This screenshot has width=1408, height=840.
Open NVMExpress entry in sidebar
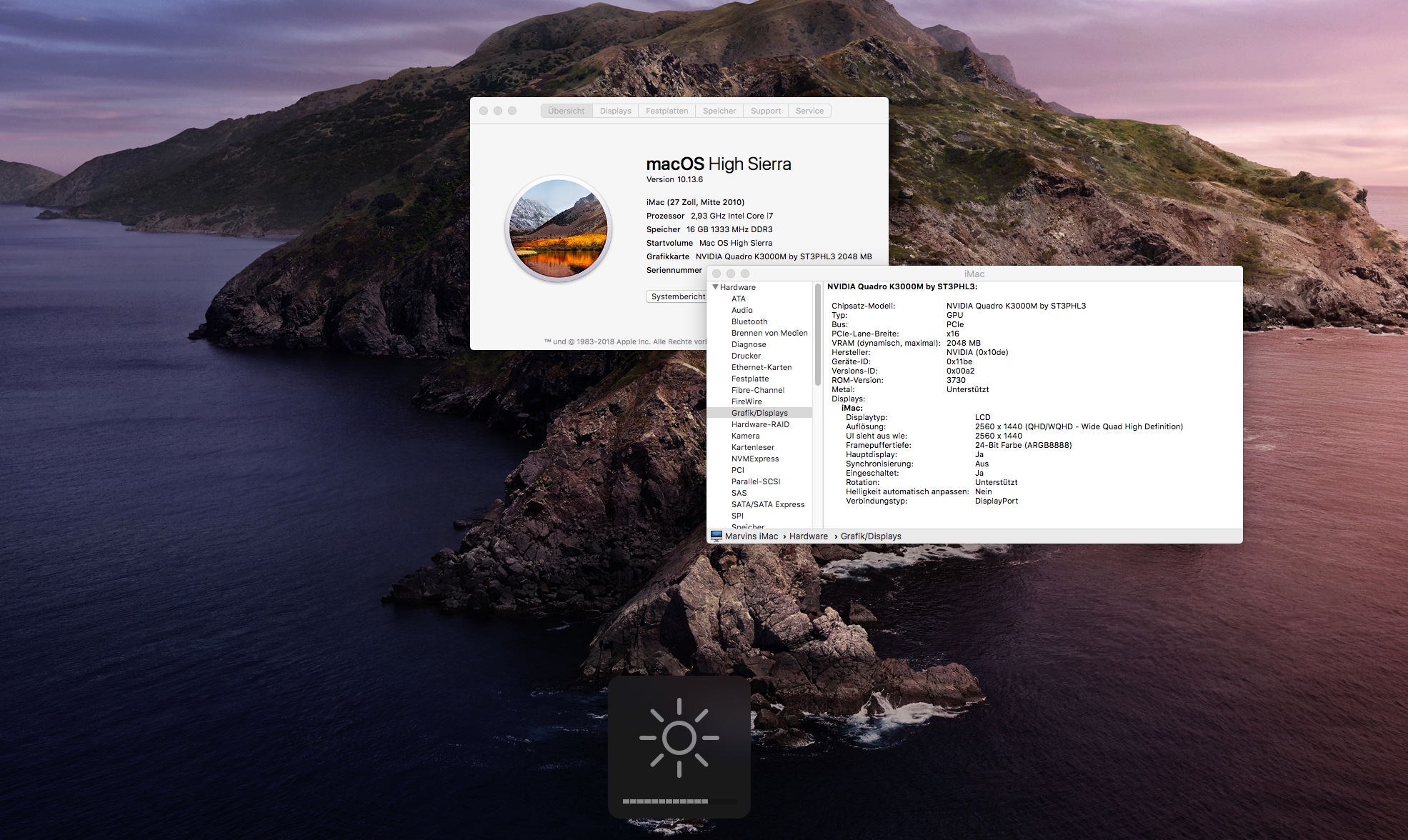tap(754, 459)
